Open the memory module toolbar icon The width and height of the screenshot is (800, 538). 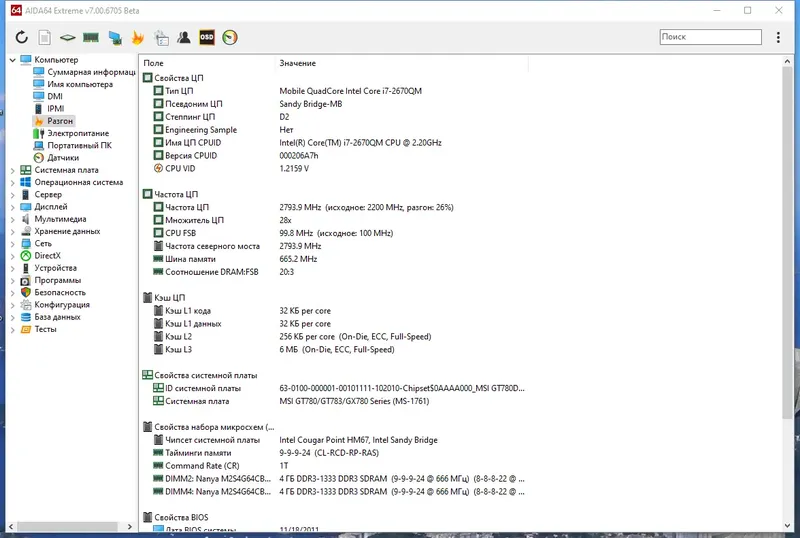point(91,37)
